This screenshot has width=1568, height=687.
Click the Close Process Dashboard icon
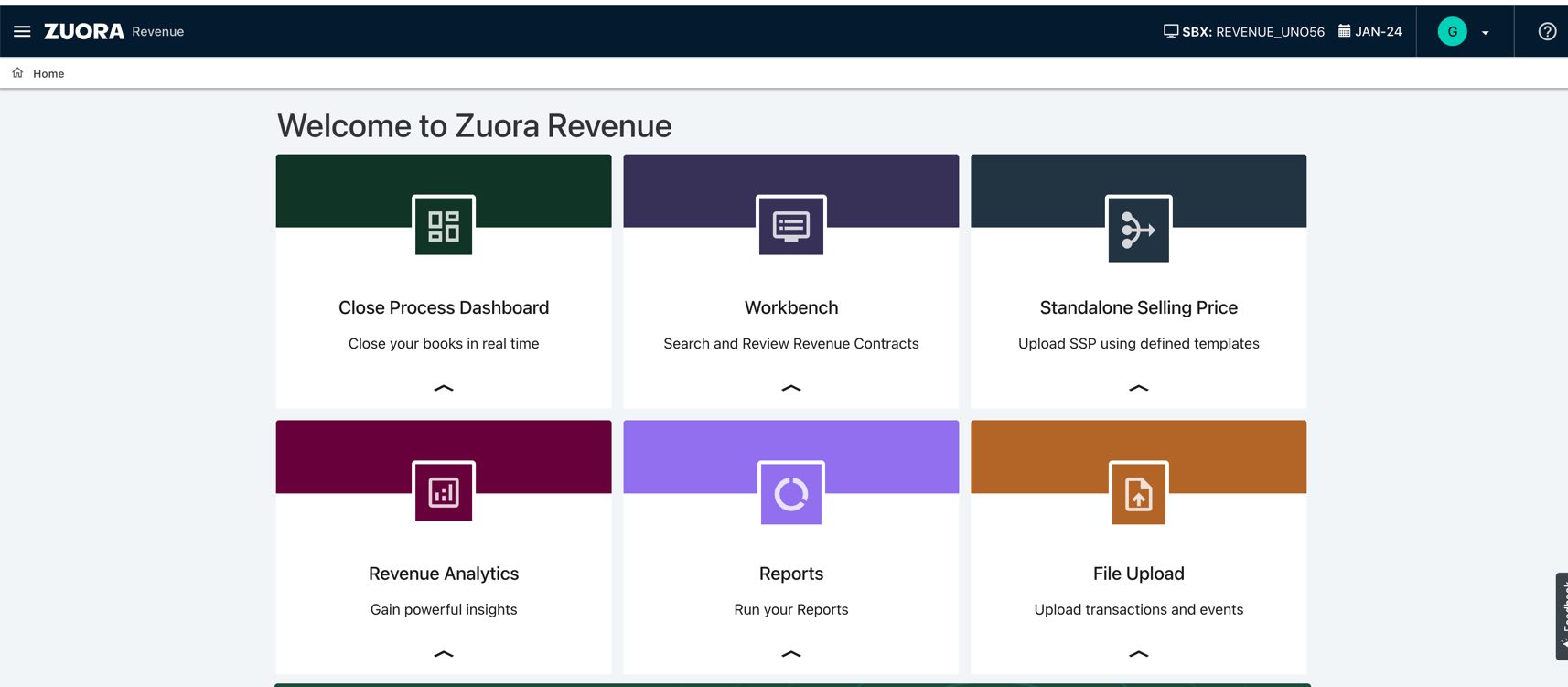tap(444, 225)
